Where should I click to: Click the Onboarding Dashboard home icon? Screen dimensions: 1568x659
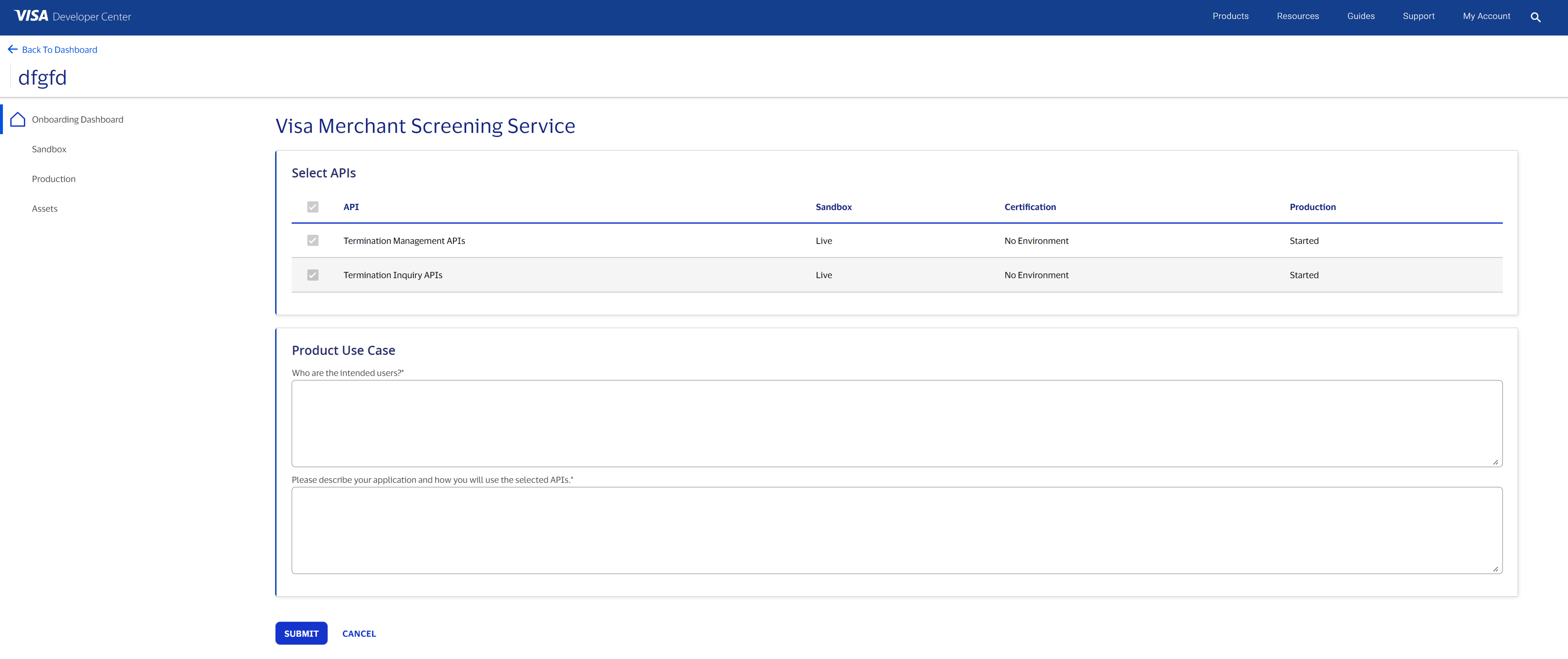[18, 119]
